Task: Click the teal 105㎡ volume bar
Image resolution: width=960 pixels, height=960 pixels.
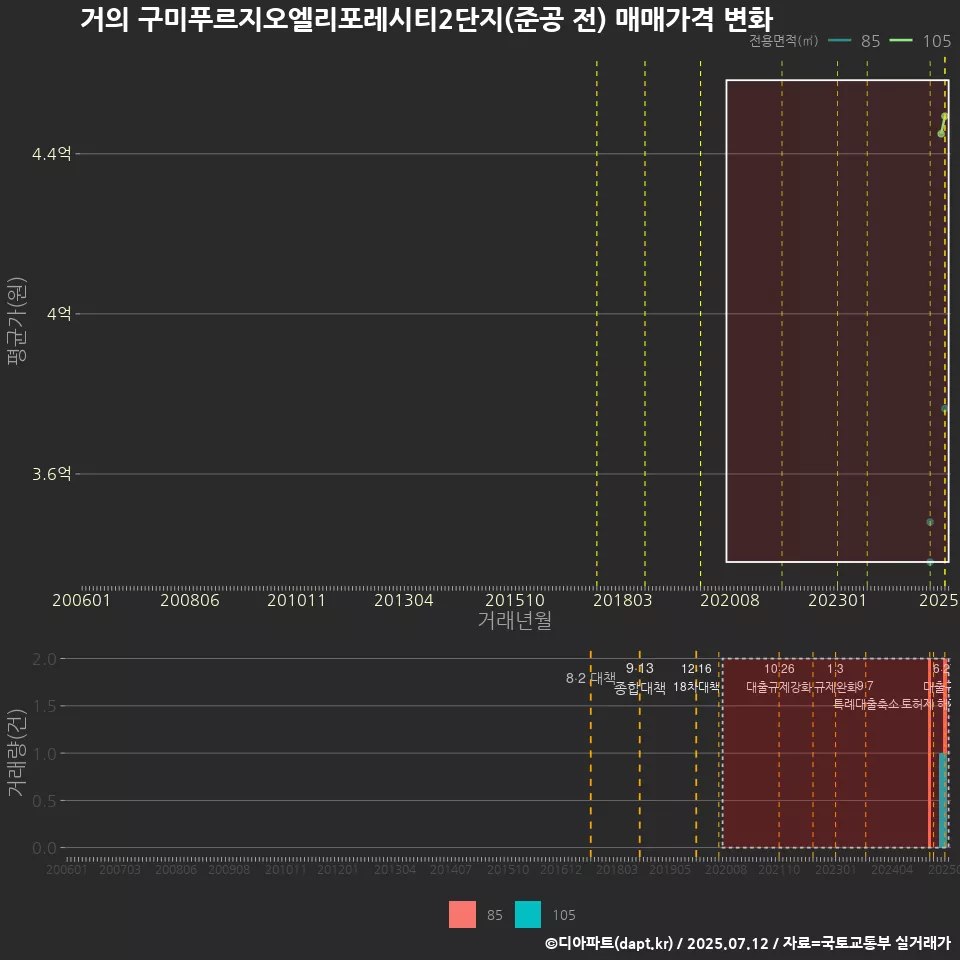Action: [943, 800]
